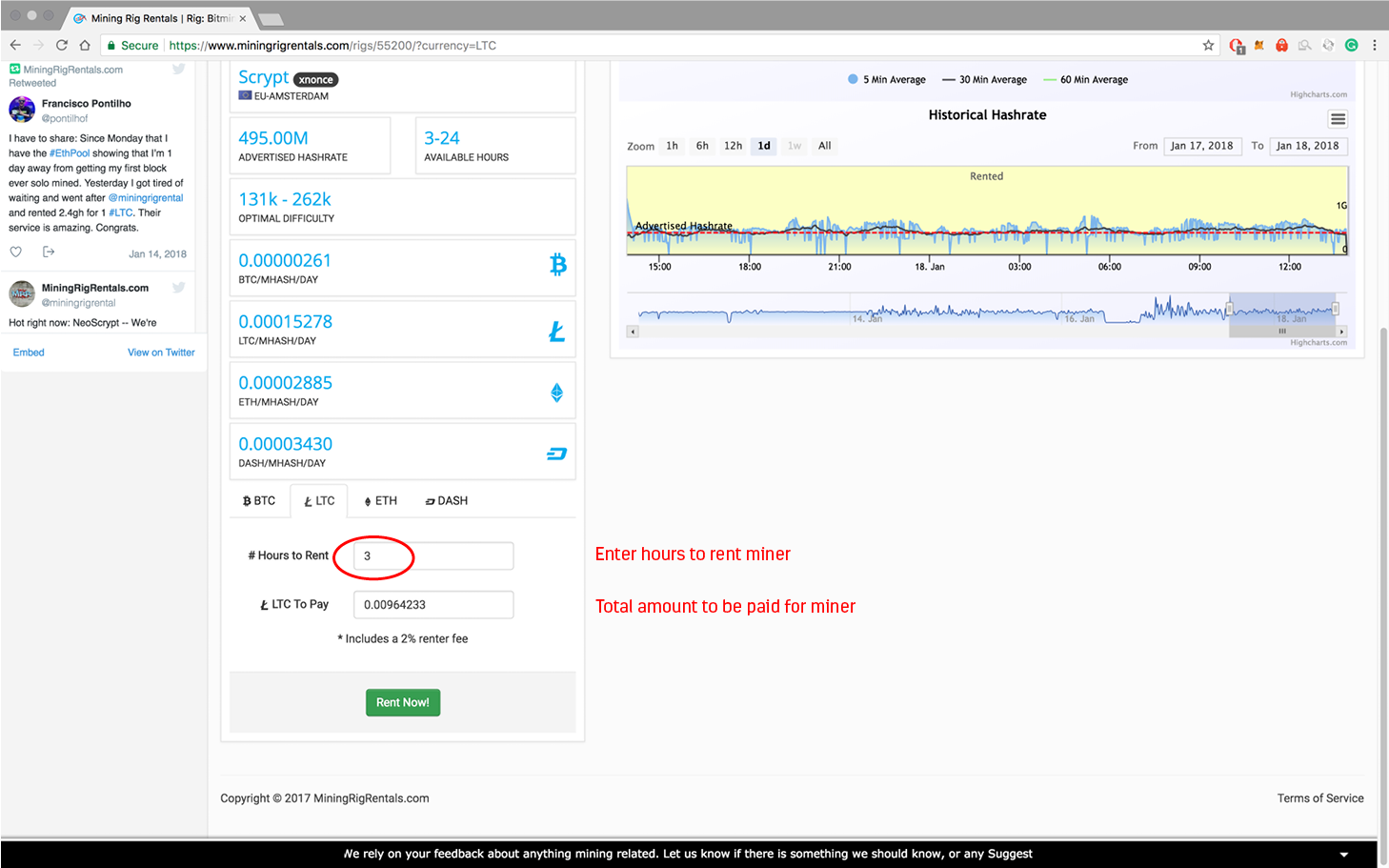Select the BTC payment tab
Screen dimensions: 1389x868
(259, 500)
